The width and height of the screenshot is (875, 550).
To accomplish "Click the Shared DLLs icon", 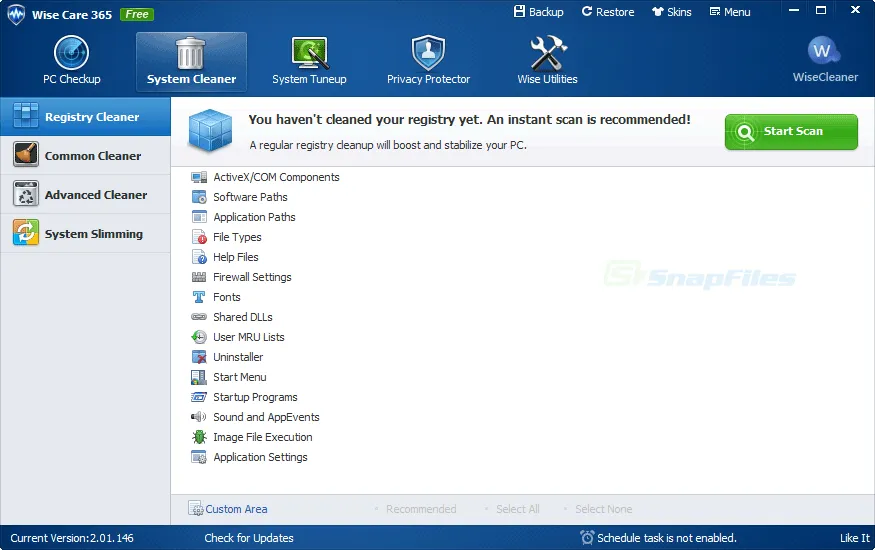I will coord(199,317).
